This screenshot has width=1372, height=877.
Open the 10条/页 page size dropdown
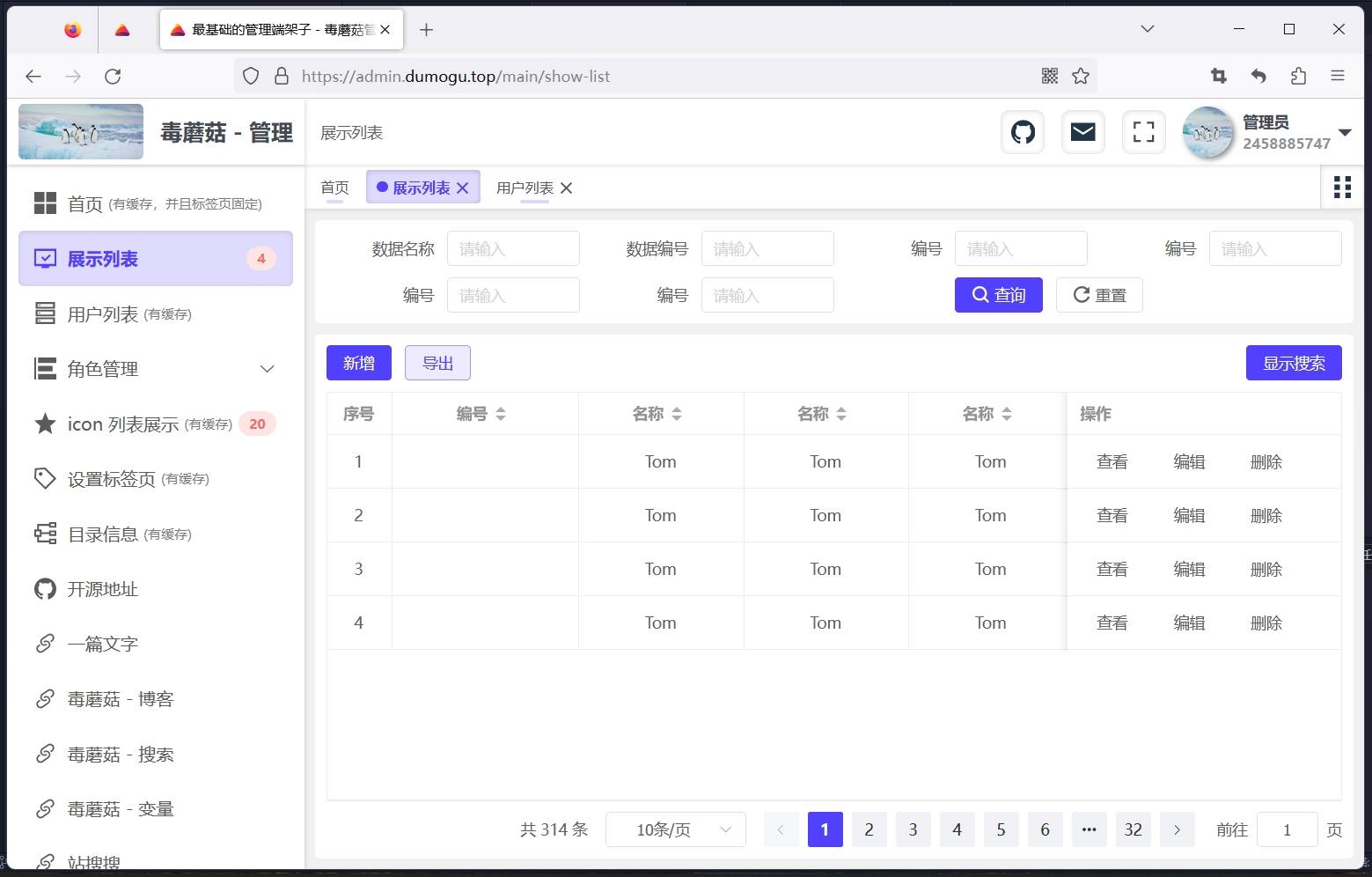pyautogui.click(x=676, y=829)
